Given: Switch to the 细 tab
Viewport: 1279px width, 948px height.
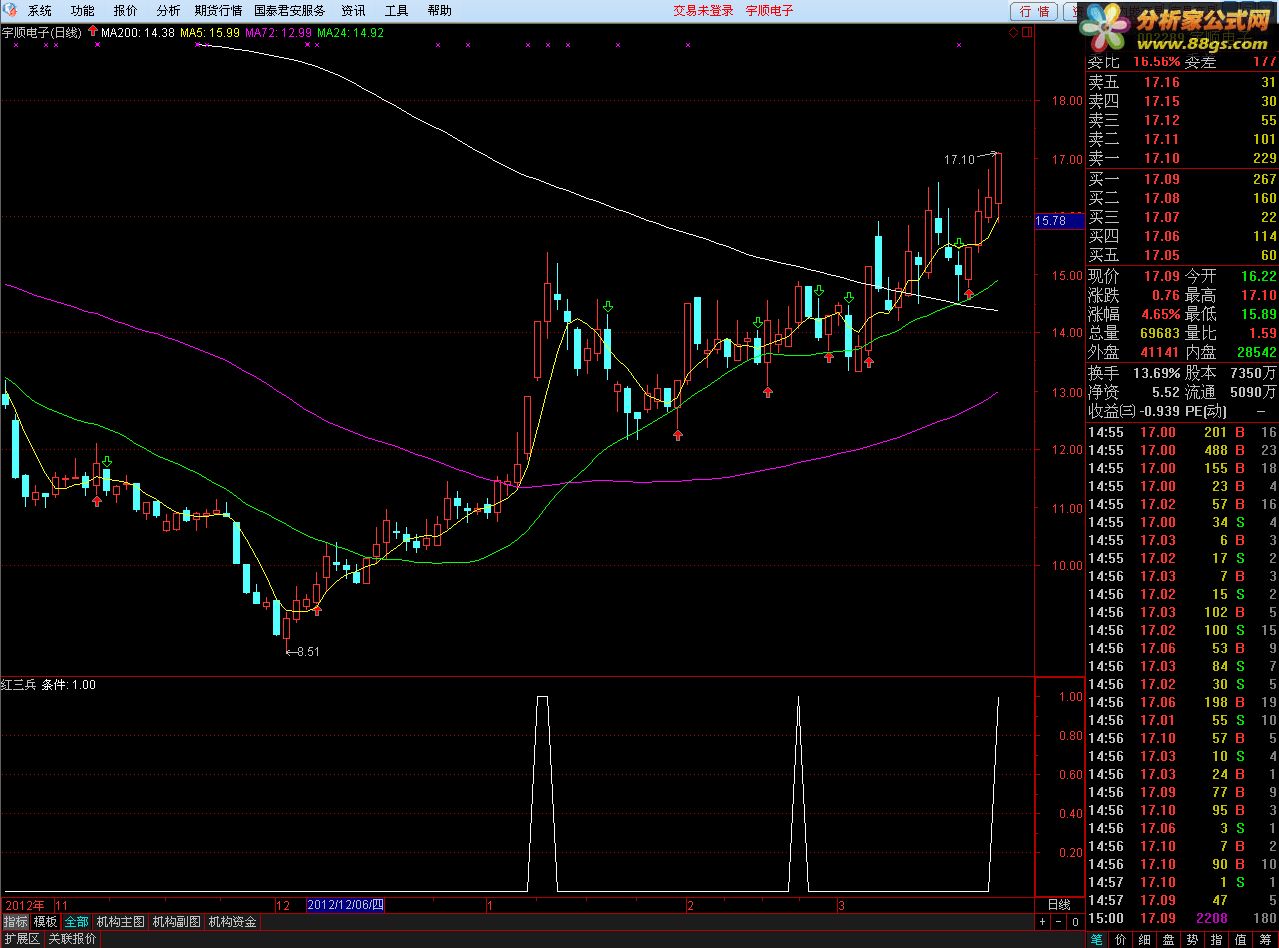Looking at the screenshot, I should pos(1145,940).
